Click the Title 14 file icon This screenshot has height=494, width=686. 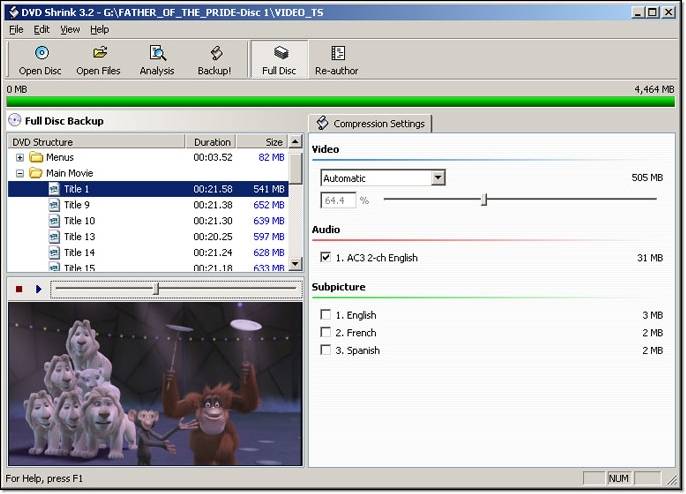[x=54, y=252]
